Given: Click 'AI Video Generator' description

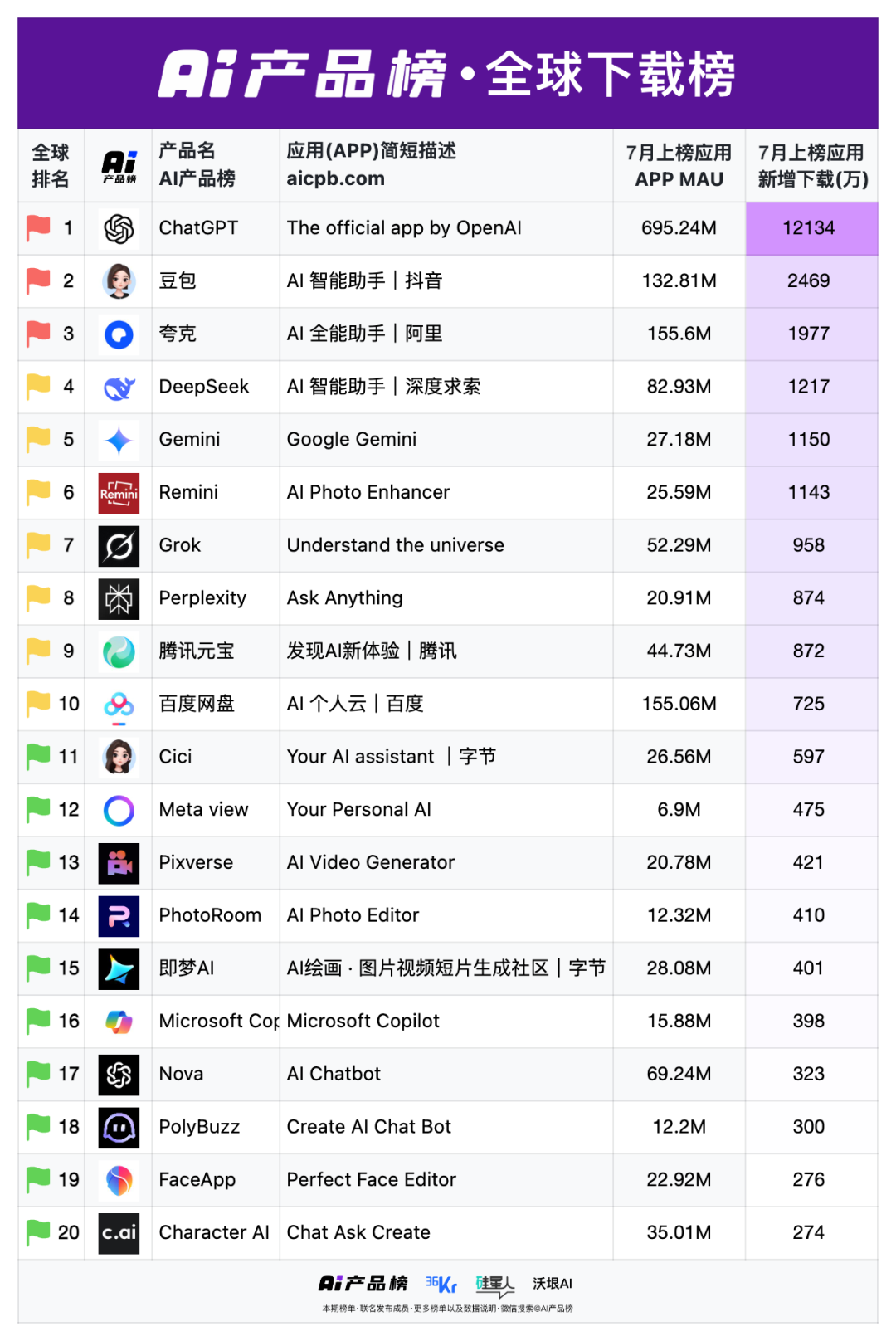Looking at the screenshot, I should [371, 863].
